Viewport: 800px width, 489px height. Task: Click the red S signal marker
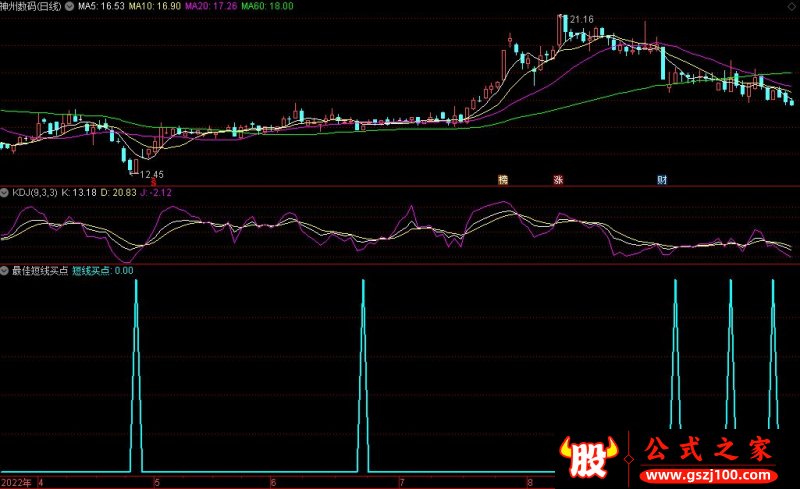click(x=153, y=182)
